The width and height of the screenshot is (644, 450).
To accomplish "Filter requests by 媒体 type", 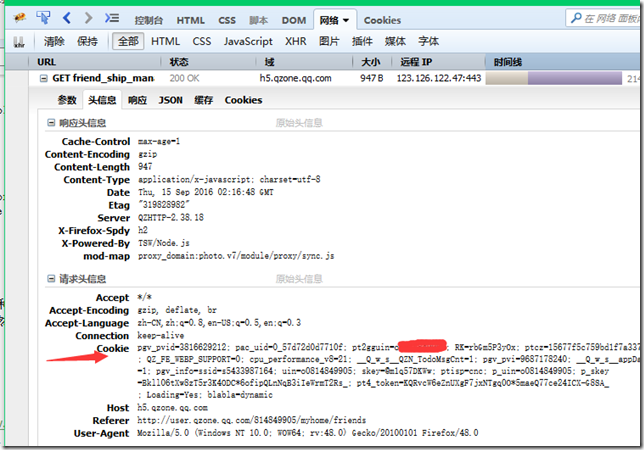I will [x=395, y=41].
